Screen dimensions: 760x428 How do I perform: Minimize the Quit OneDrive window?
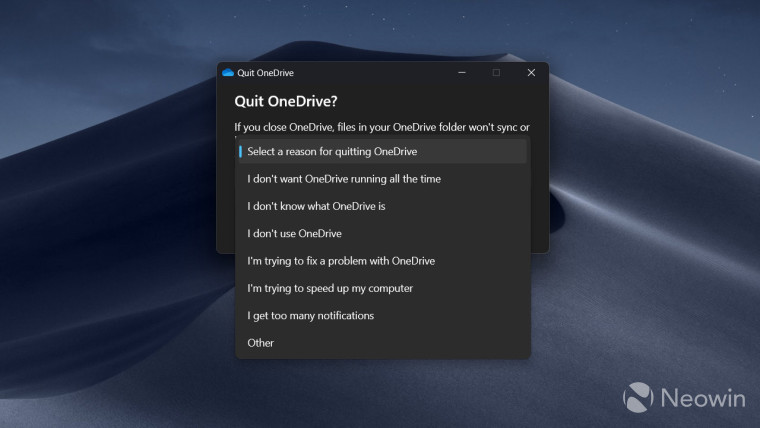462,73
